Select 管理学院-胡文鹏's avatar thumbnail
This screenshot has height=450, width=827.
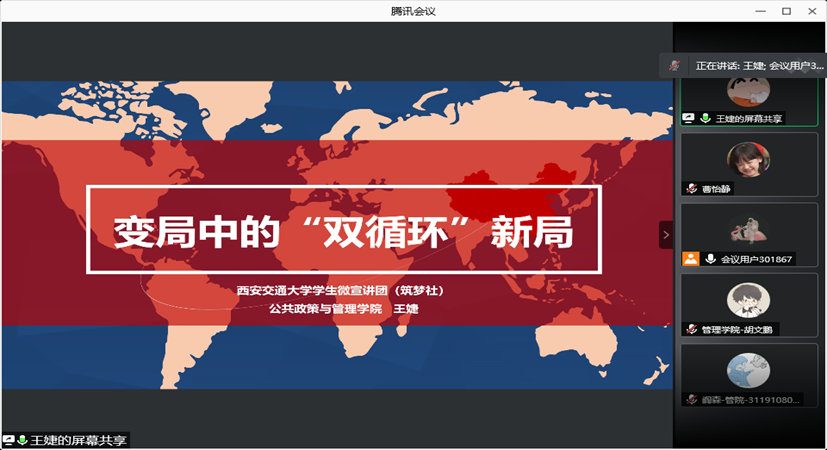pos(748,299)
